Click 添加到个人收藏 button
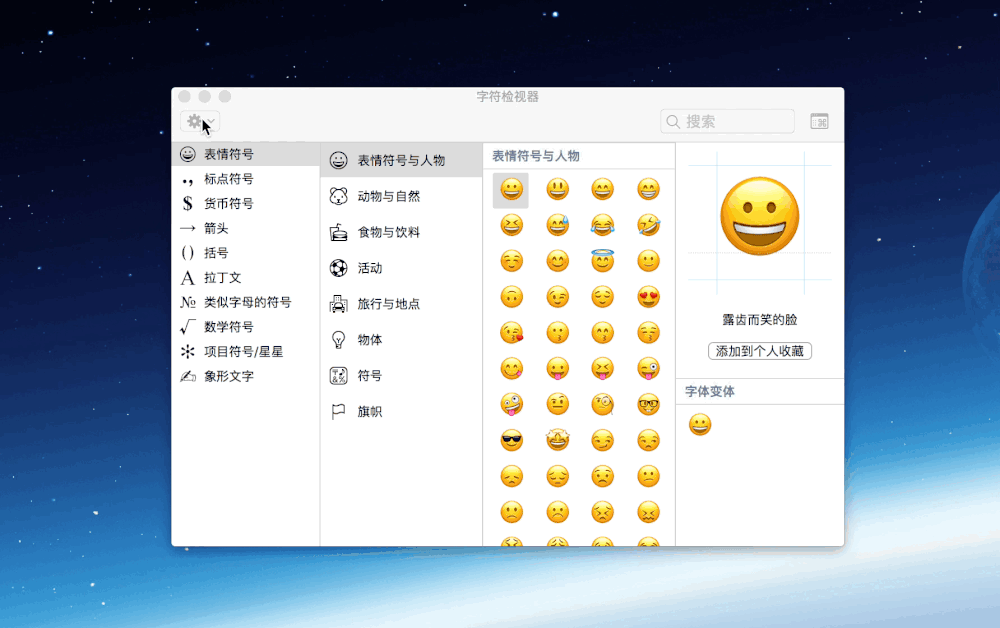 (760, 351)
